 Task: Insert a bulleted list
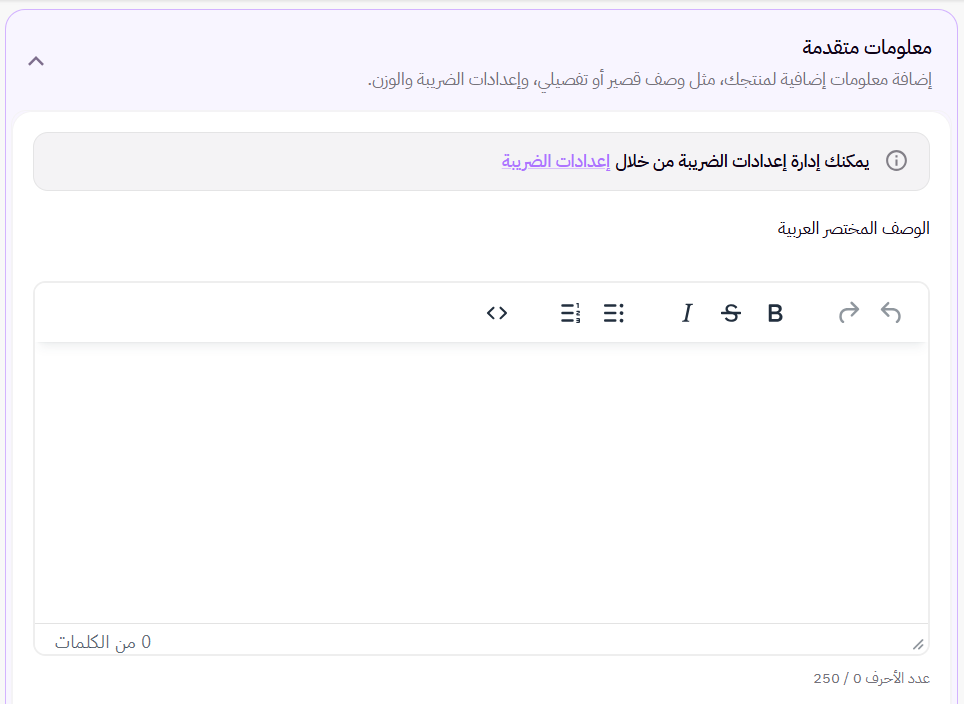tap(614, 313)
